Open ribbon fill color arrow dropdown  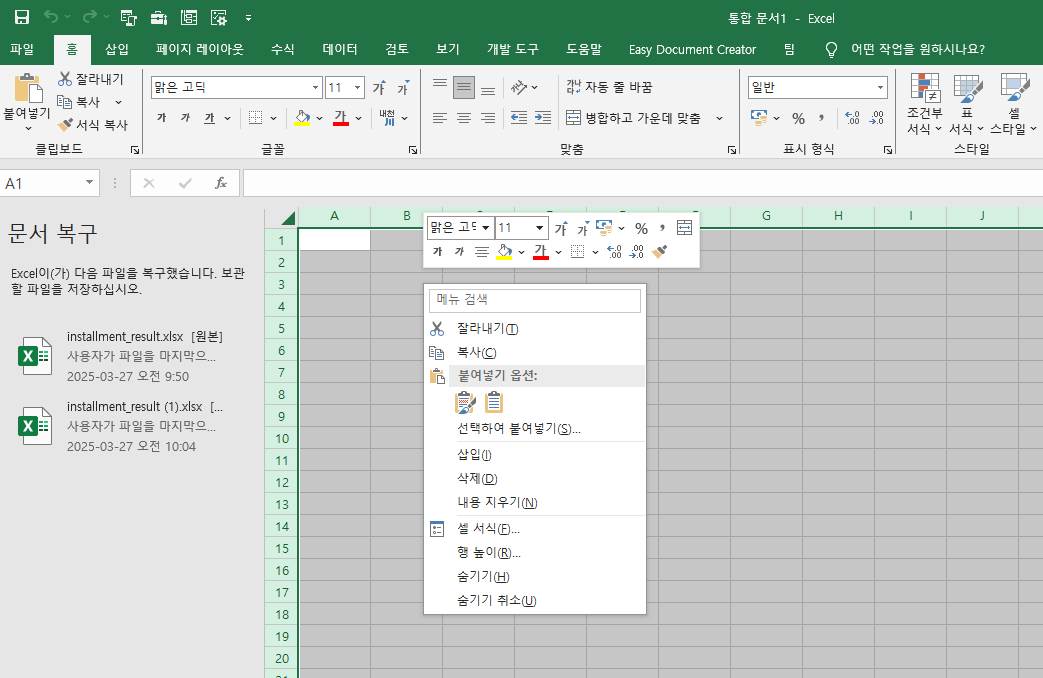pos(319,118)
